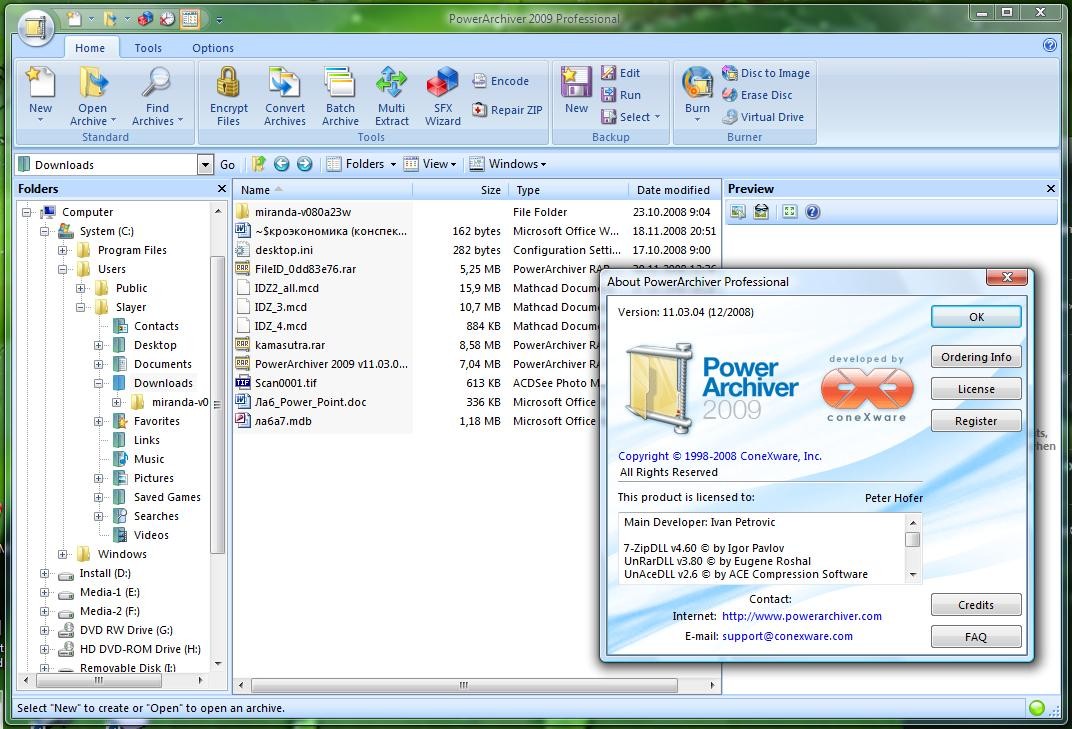Close the Preview pane
Viewport: 1072px width, 729px height.
click(x=1051, y=189)
